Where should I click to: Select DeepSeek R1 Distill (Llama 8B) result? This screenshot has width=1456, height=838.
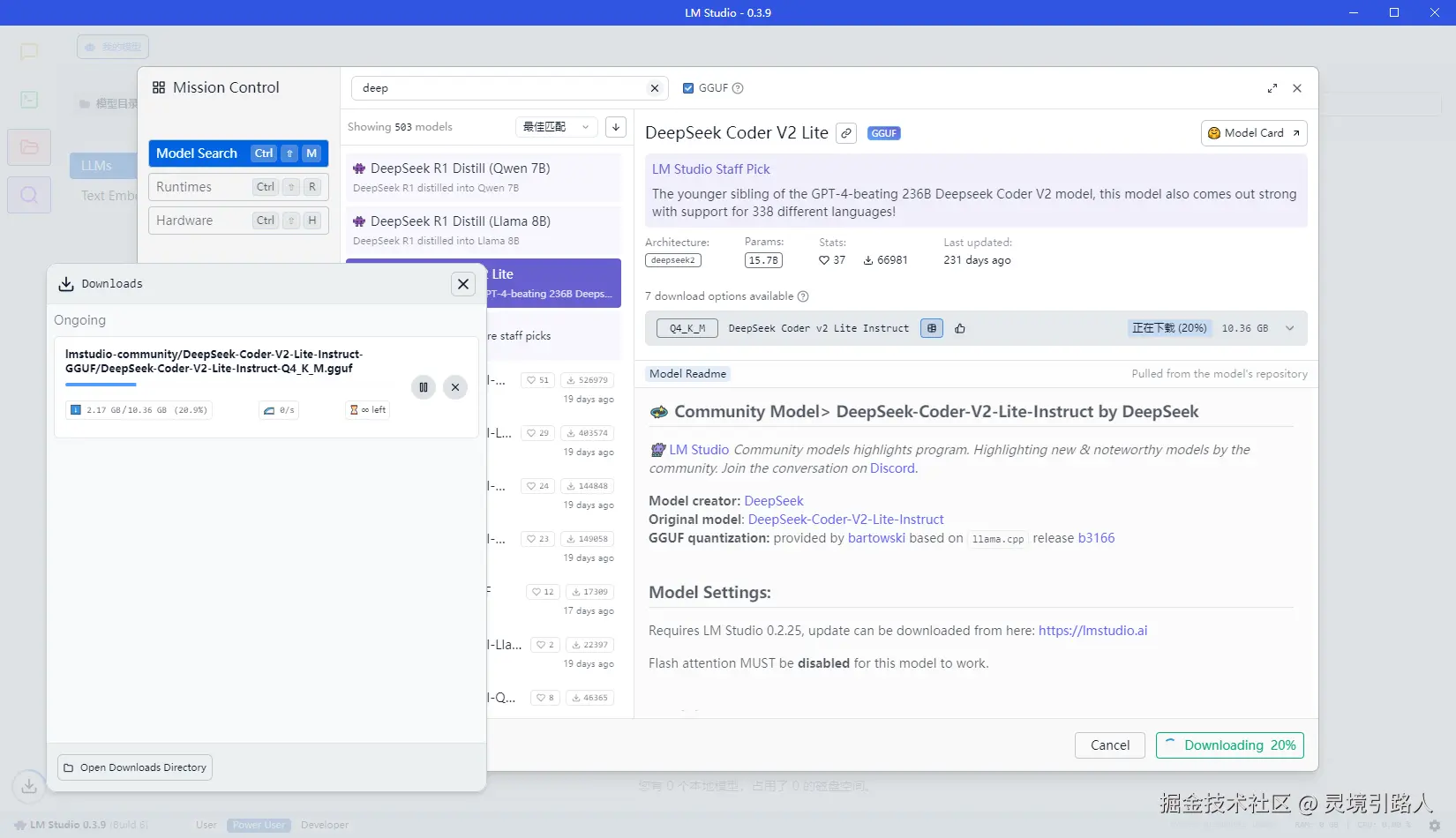tap(484, 230)
